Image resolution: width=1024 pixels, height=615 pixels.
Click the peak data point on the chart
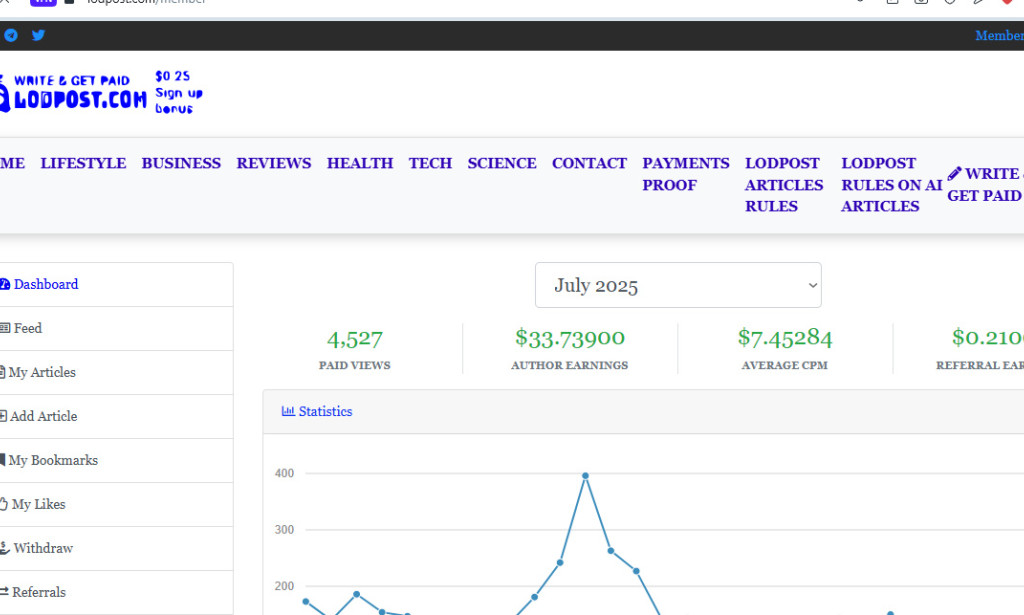coord(586,476)
